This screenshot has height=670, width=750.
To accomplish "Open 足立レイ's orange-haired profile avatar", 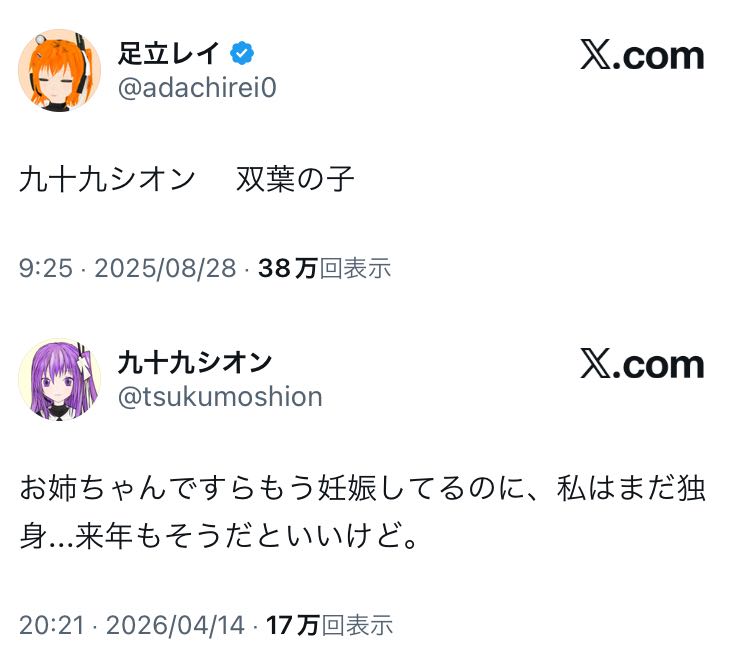I will click(x=60, y=69).
